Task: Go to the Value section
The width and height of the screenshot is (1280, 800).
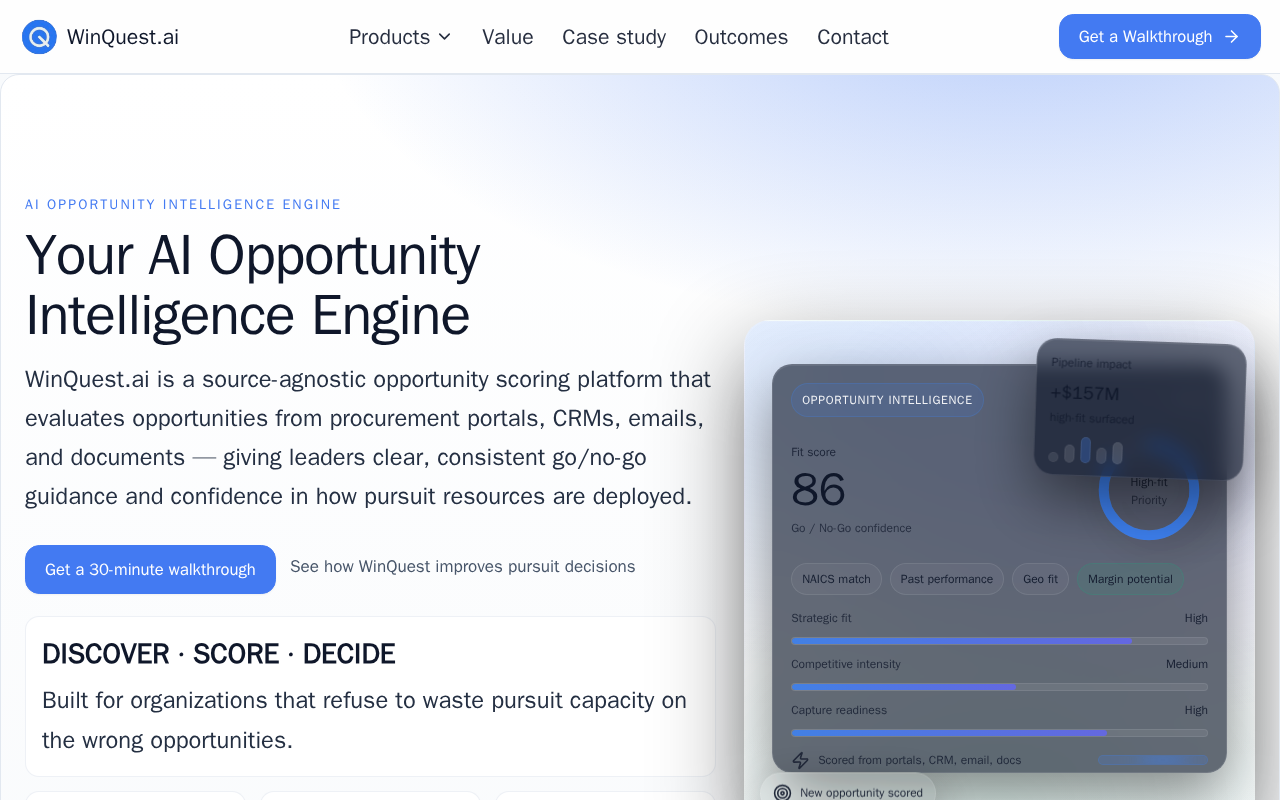Action: (x=508, y=37)
